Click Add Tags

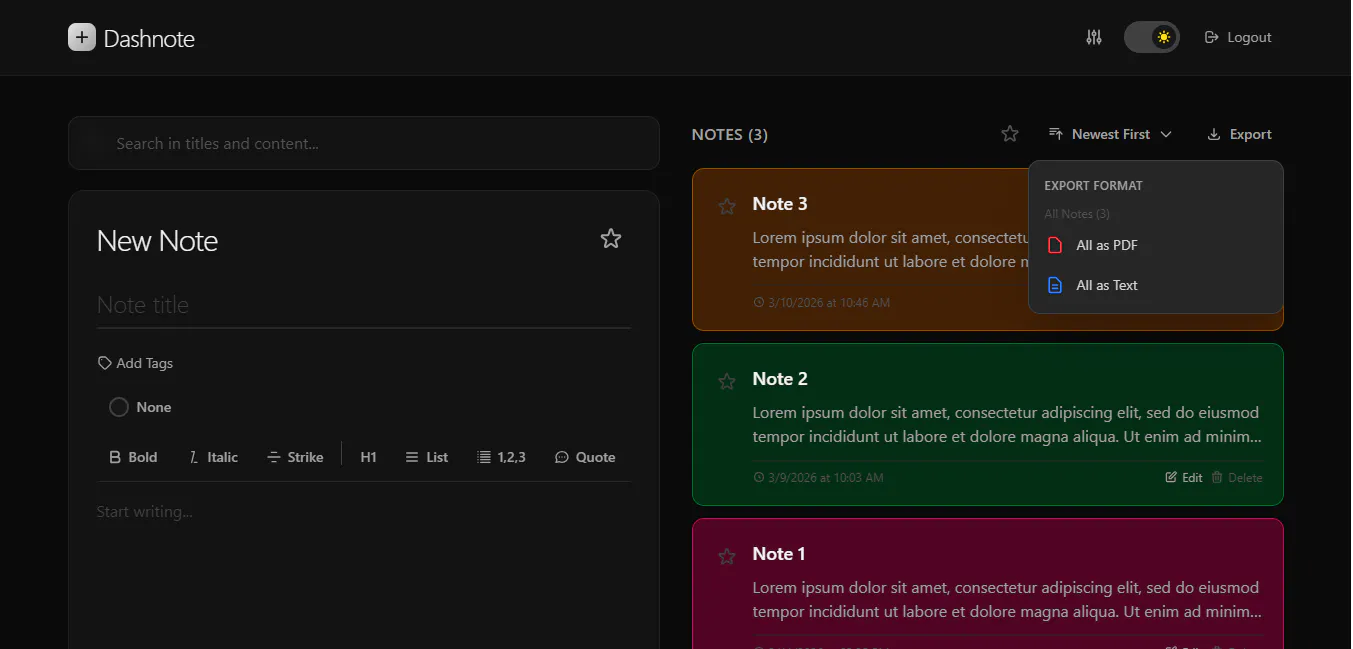click(135, 363)
